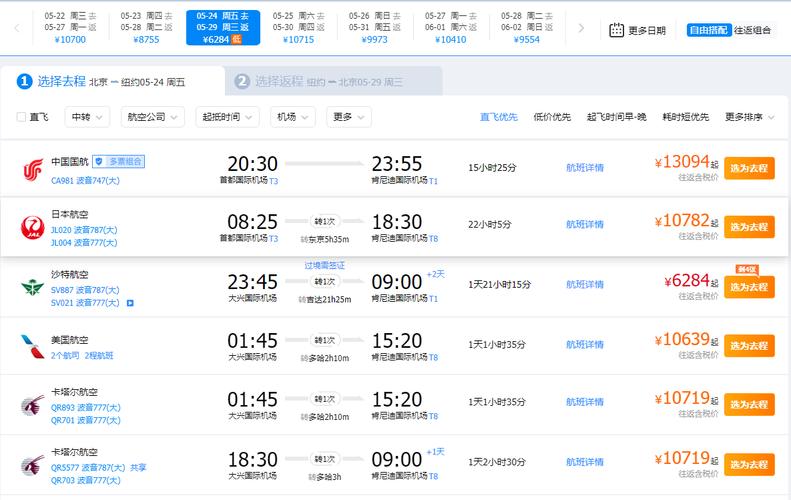Open 航班详情 for Japan Airlines flight

point(585,225)
